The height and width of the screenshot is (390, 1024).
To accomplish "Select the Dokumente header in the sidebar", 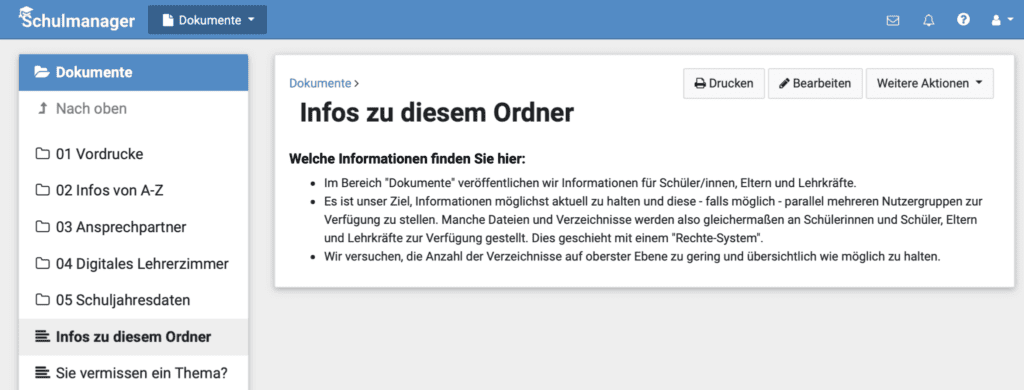I will click(133, 73).
